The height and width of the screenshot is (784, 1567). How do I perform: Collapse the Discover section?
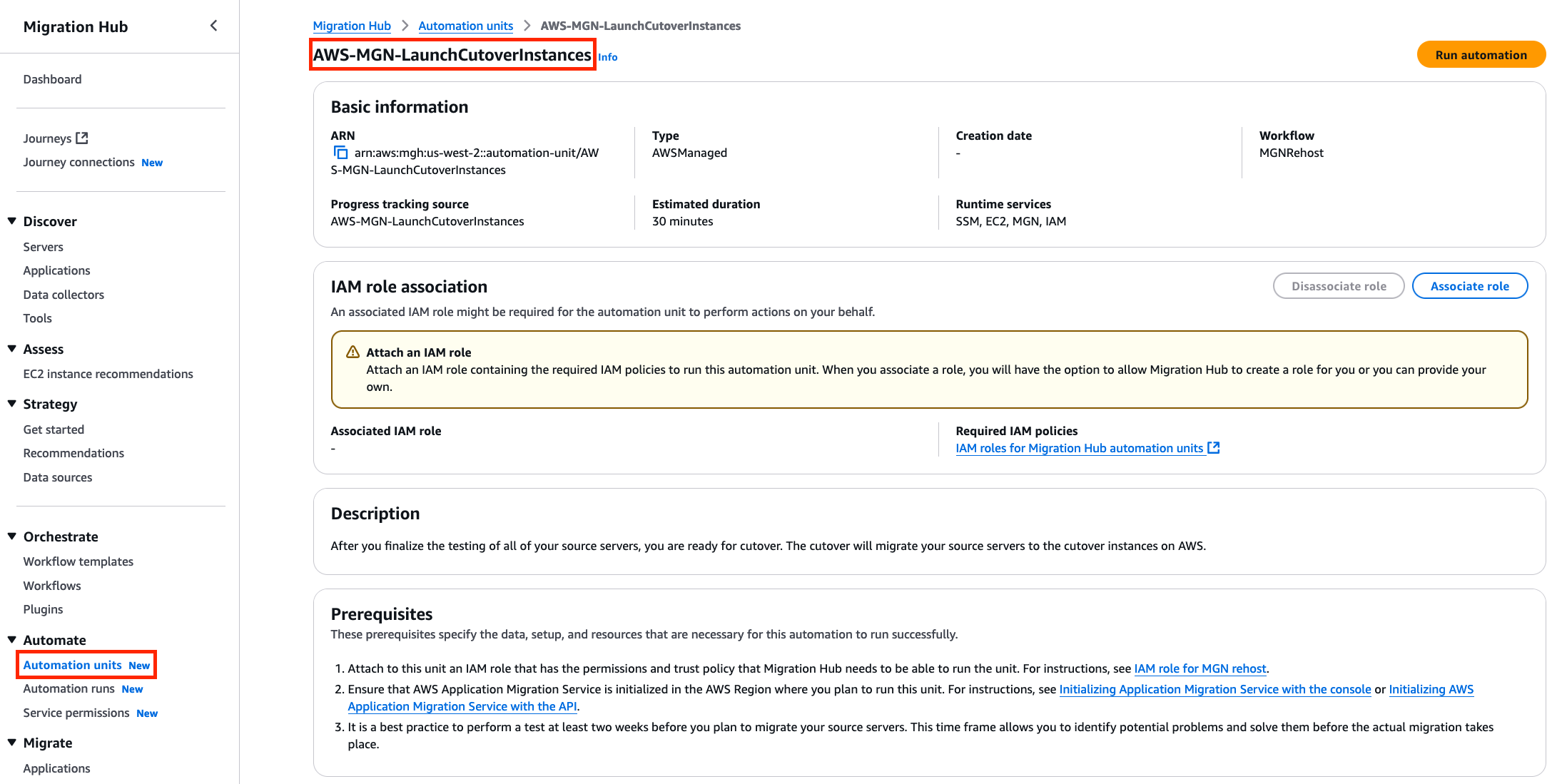coord(11,220)
